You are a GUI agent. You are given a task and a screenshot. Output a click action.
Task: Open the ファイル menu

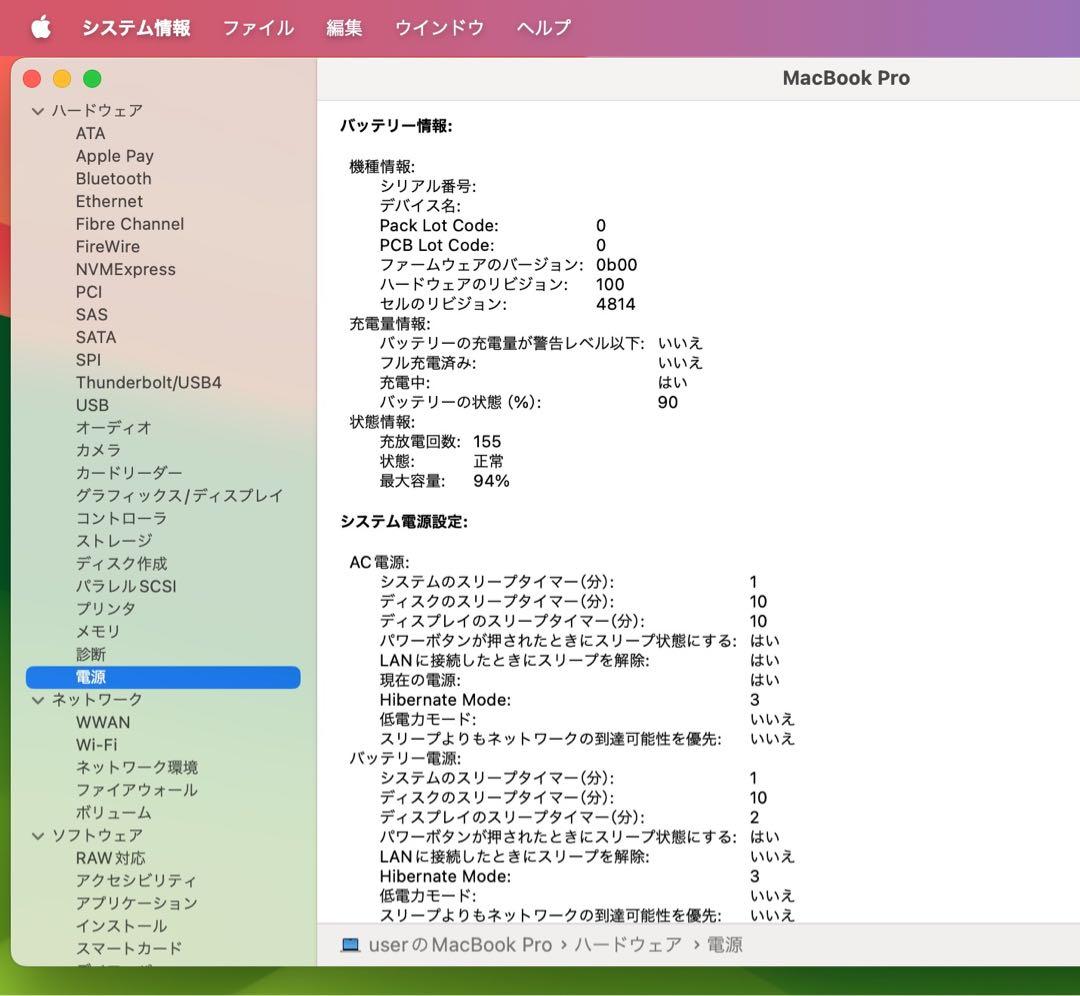257,27
